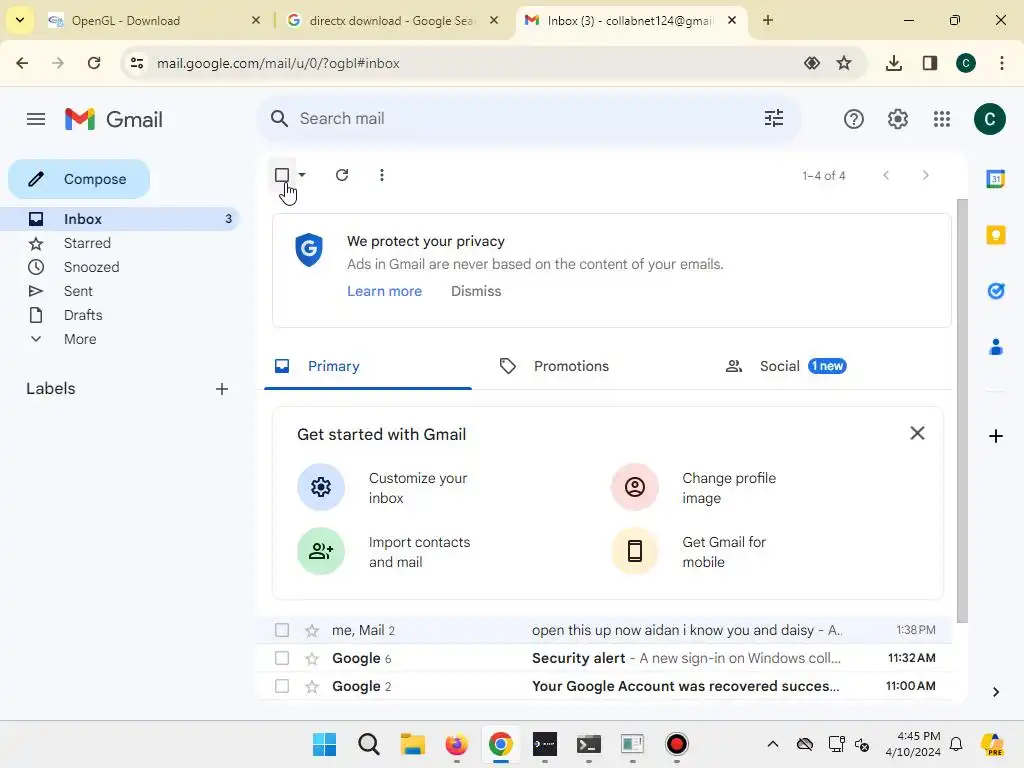Click the Learn more privacy link
1024x768 pixels.
[384, 291]
